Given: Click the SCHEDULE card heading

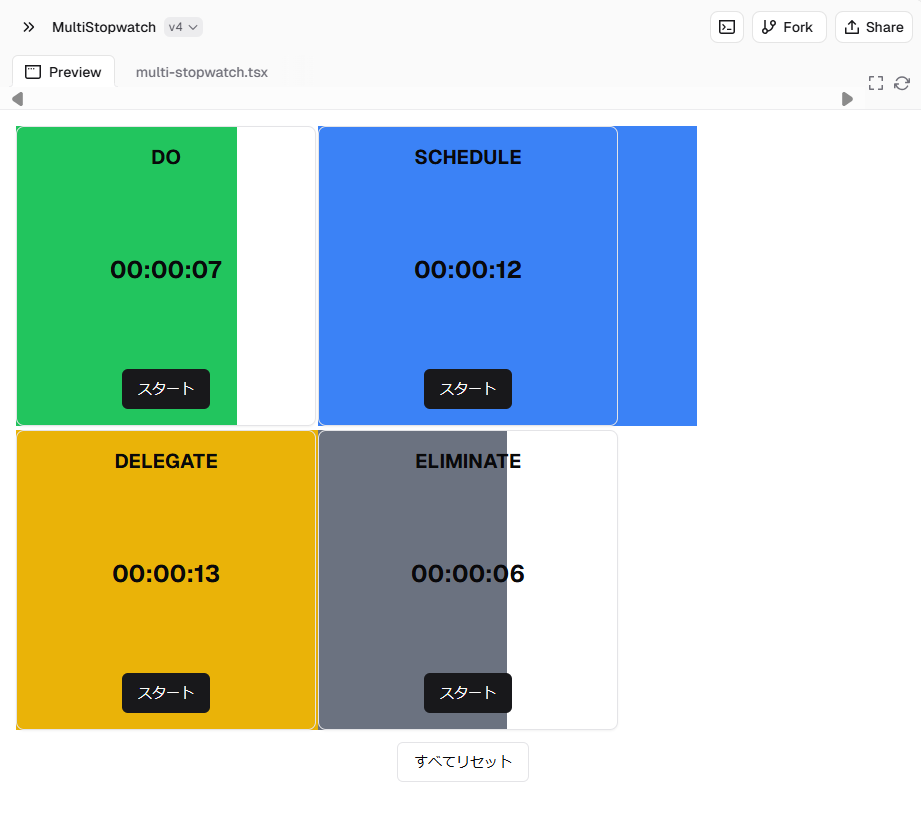Looking at the screenshot, I should (468, 157).
